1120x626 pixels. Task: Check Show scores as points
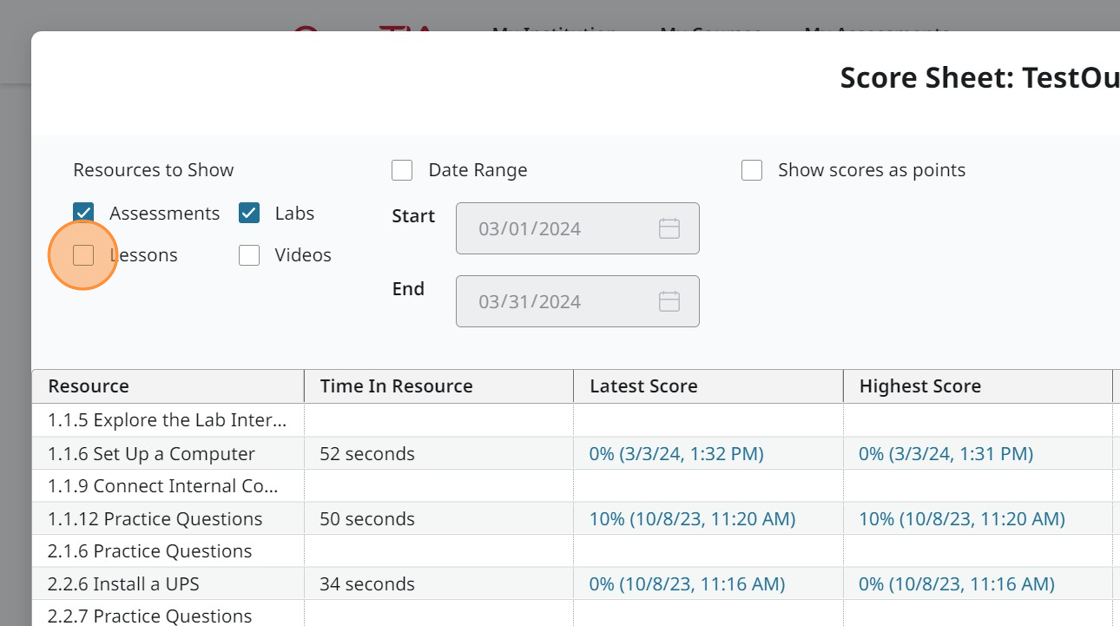752,170
